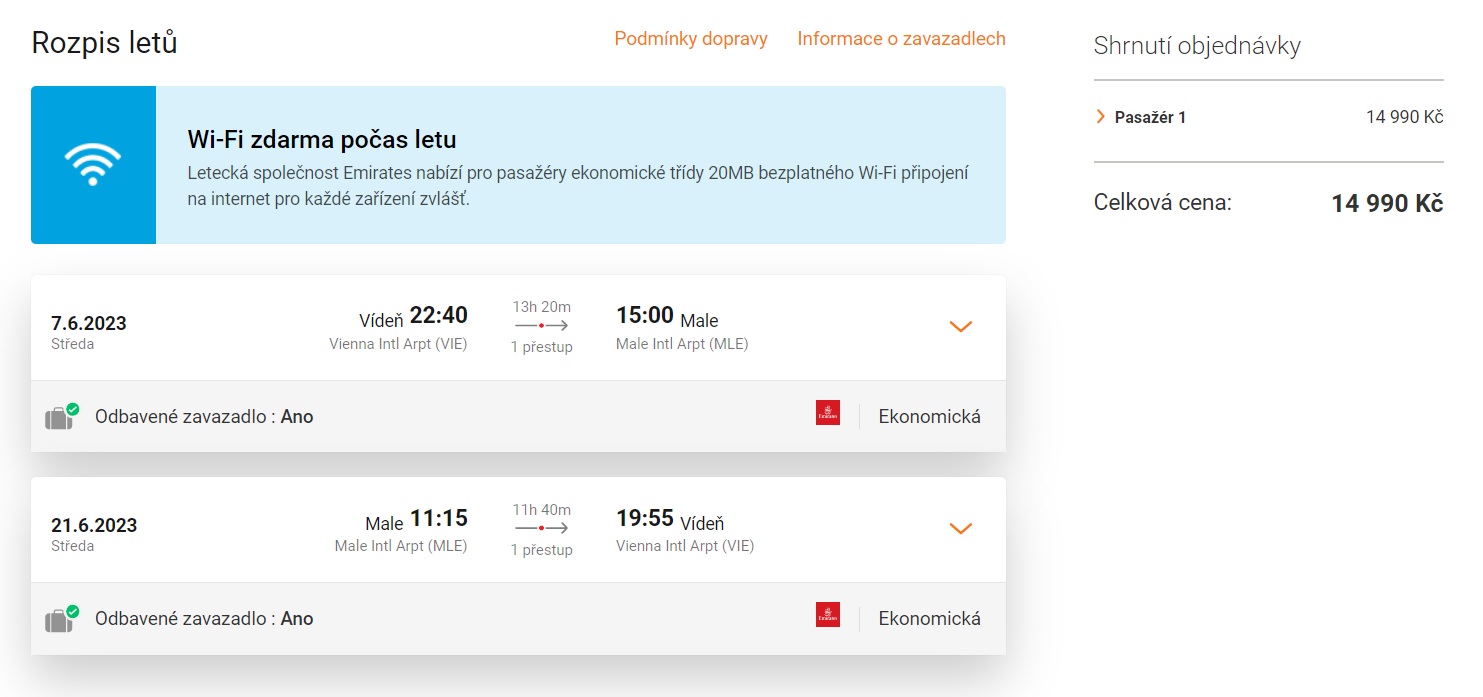Click the stopover arrow icon under 11h 40m
Screen dimensions: 1483x697
point(542,528)
